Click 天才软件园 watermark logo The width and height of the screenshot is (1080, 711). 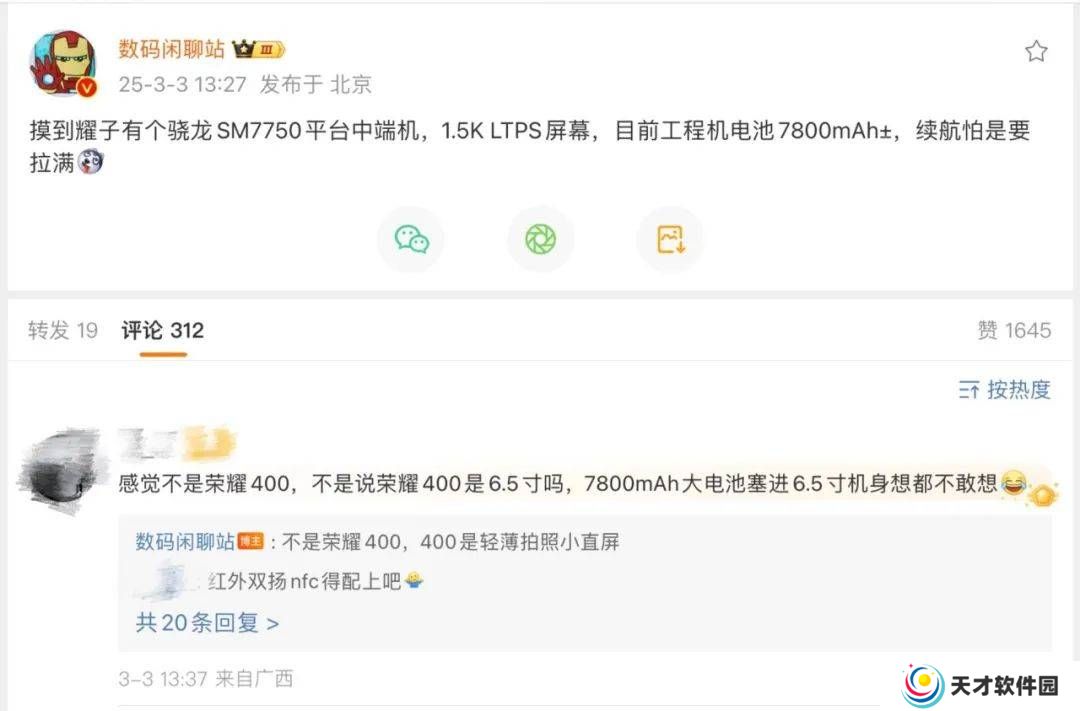coord(981,686)
